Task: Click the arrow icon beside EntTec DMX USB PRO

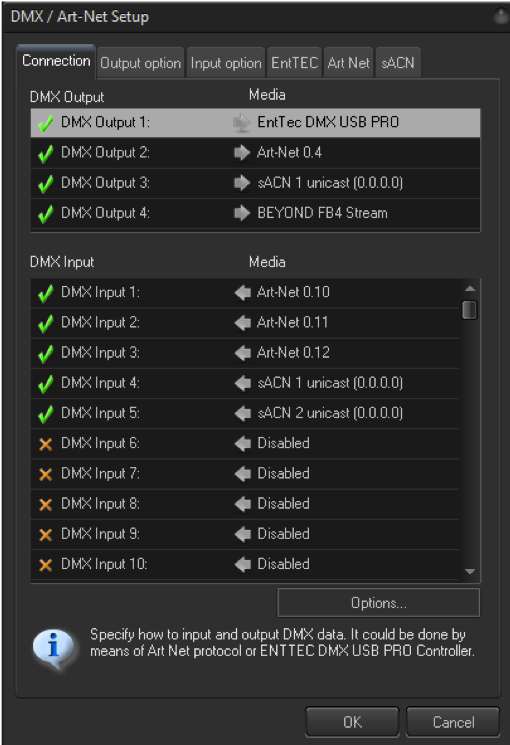Action: pos(242,123)
